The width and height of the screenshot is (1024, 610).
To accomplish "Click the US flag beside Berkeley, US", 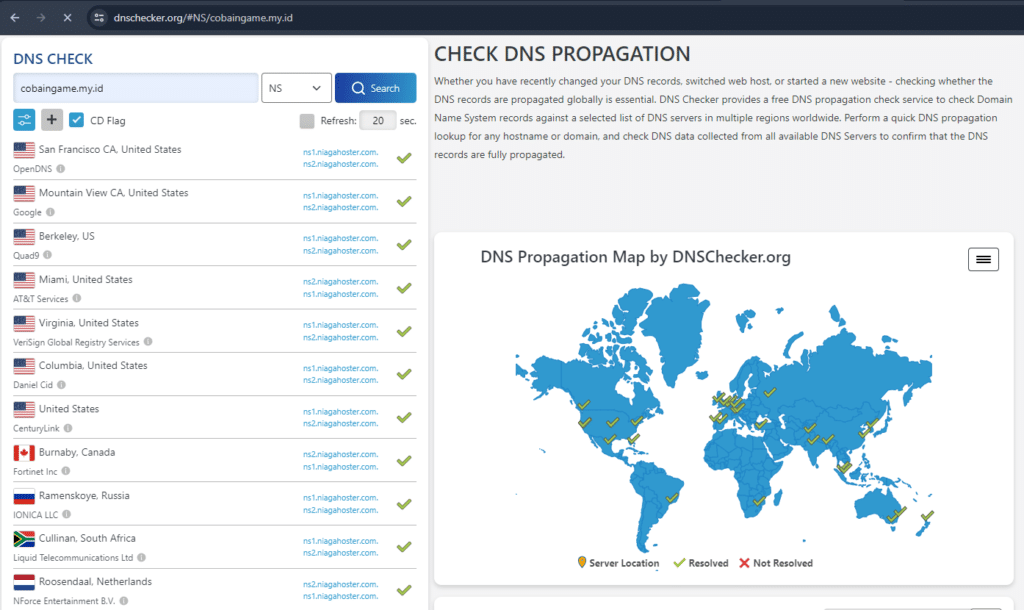I will [x=23, y=236].
